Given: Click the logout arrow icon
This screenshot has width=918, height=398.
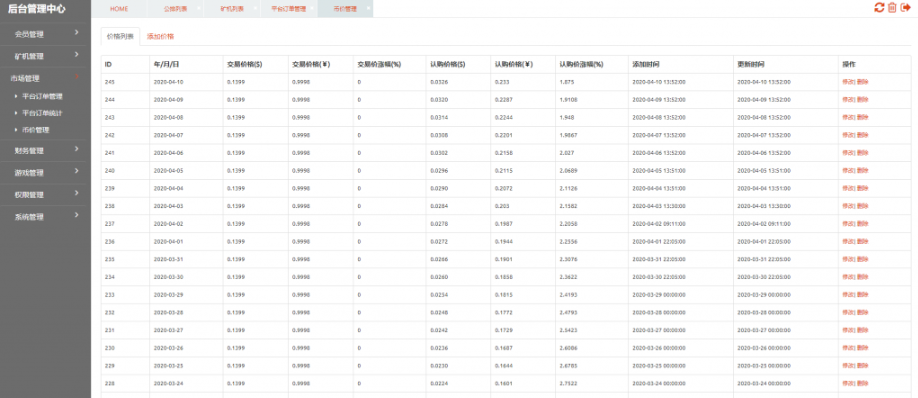Looking at the screenshot, I should pos(906,8).
